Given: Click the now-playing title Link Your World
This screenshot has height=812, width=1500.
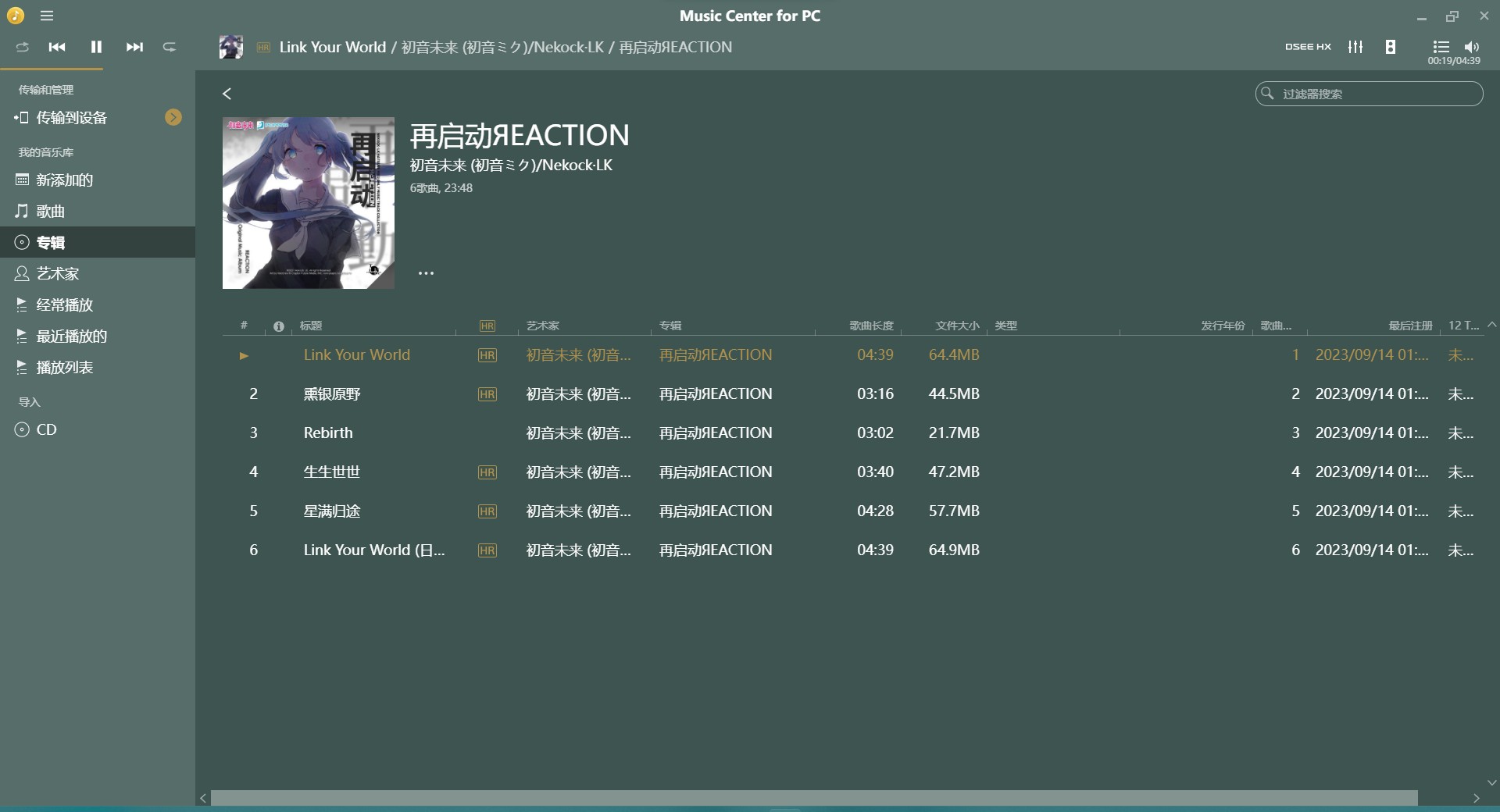Looking at the screenshot, I should [333, 47].
